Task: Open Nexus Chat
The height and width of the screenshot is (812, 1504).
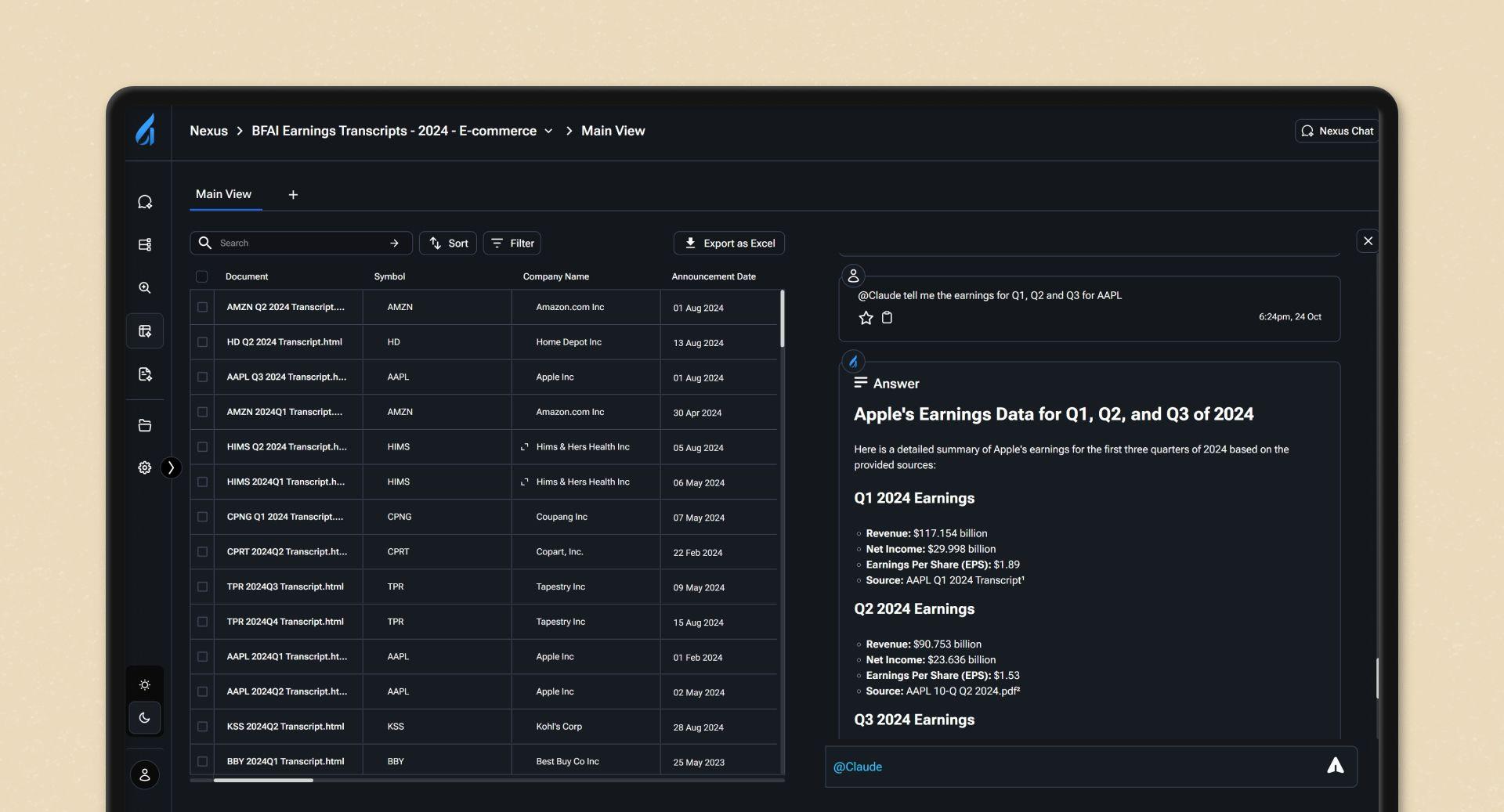Action: click(x=1338, y=131)
